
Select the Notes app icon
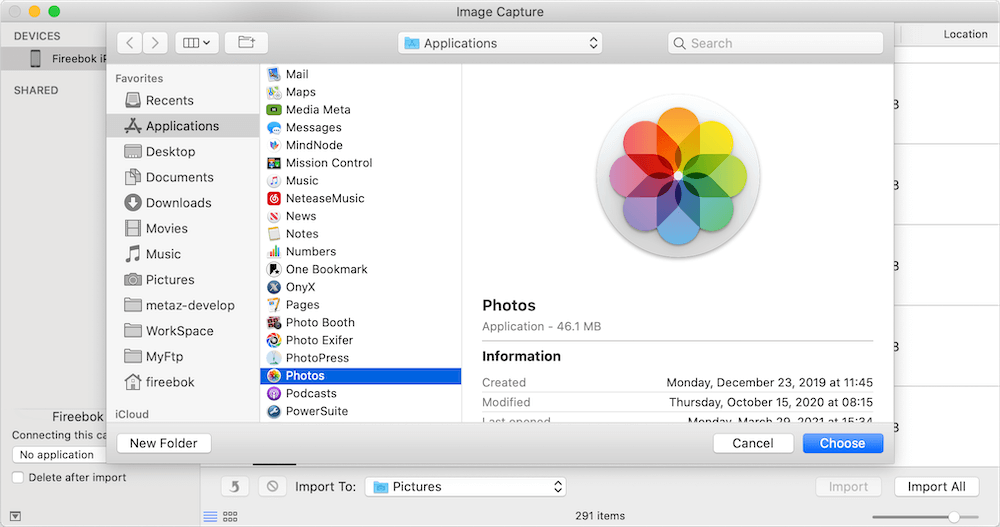click(274, 234)
